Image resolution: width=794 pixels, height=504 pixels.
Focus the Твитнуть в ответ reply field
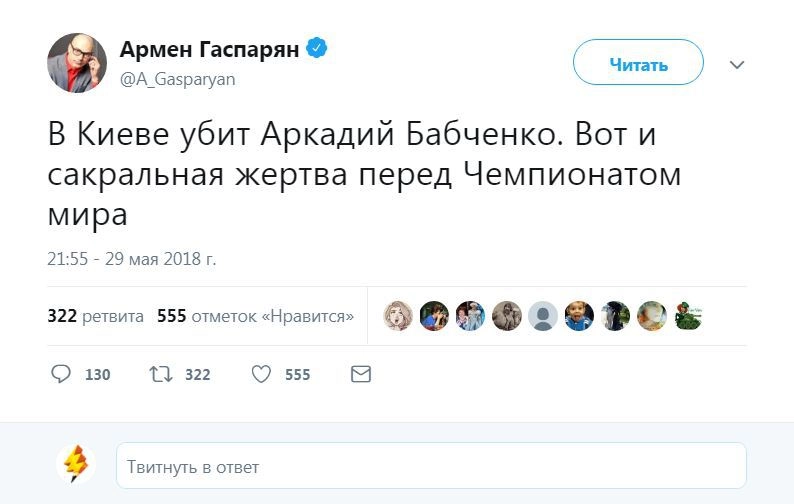pos(431,466)
